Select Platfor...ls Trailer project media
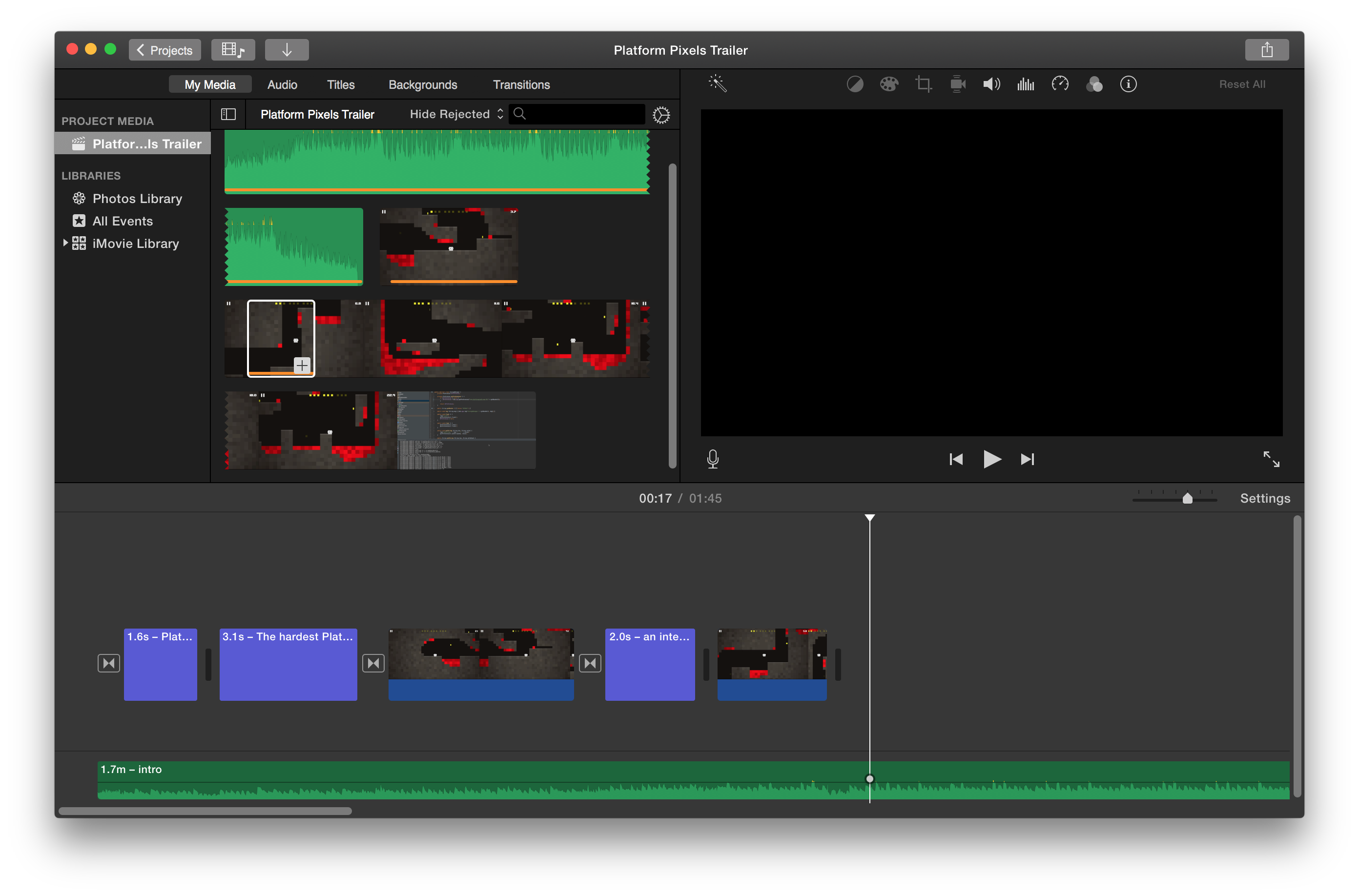This screenshot has width=1359, height=896. [133, 143]
